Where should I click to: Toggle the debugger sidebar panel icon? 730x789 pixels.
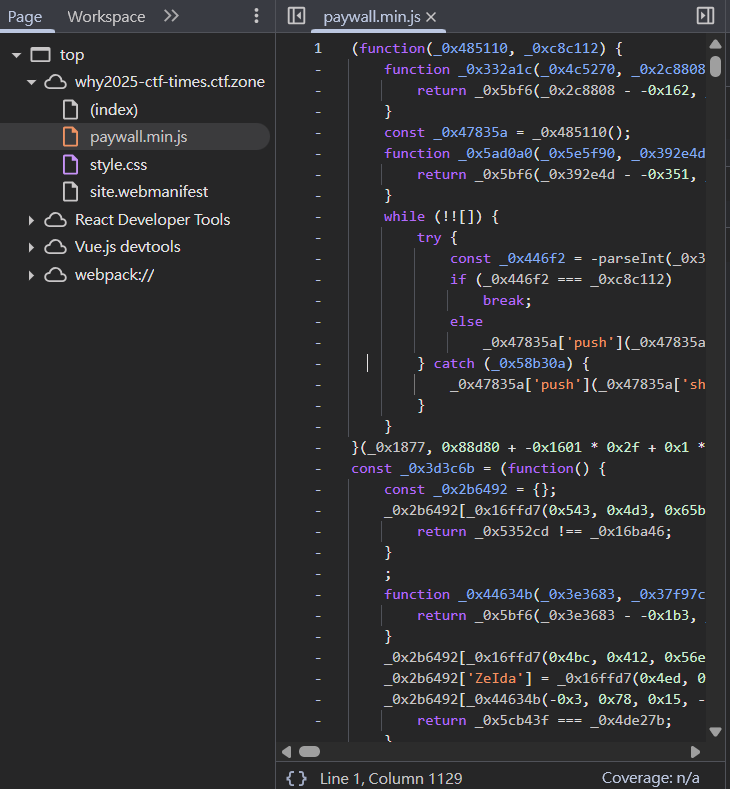pyautogui.click(x=705, y=16)
